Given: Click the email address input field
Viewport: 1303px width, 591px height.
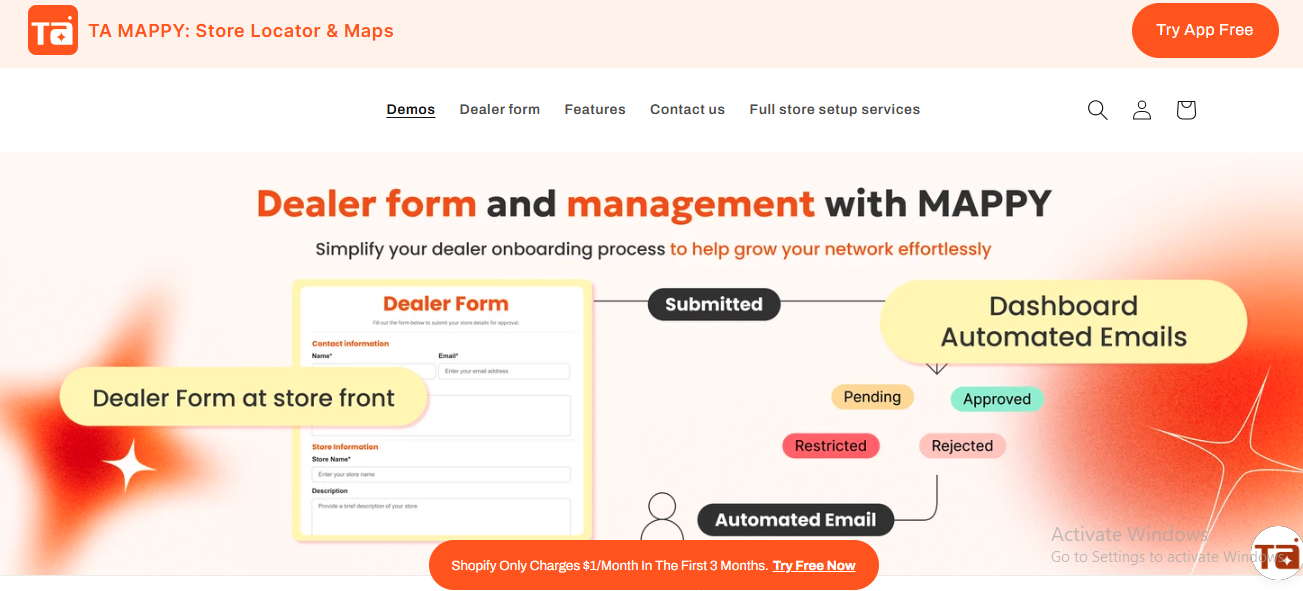Looking at the screenshot, I should [x=504, y=371].
